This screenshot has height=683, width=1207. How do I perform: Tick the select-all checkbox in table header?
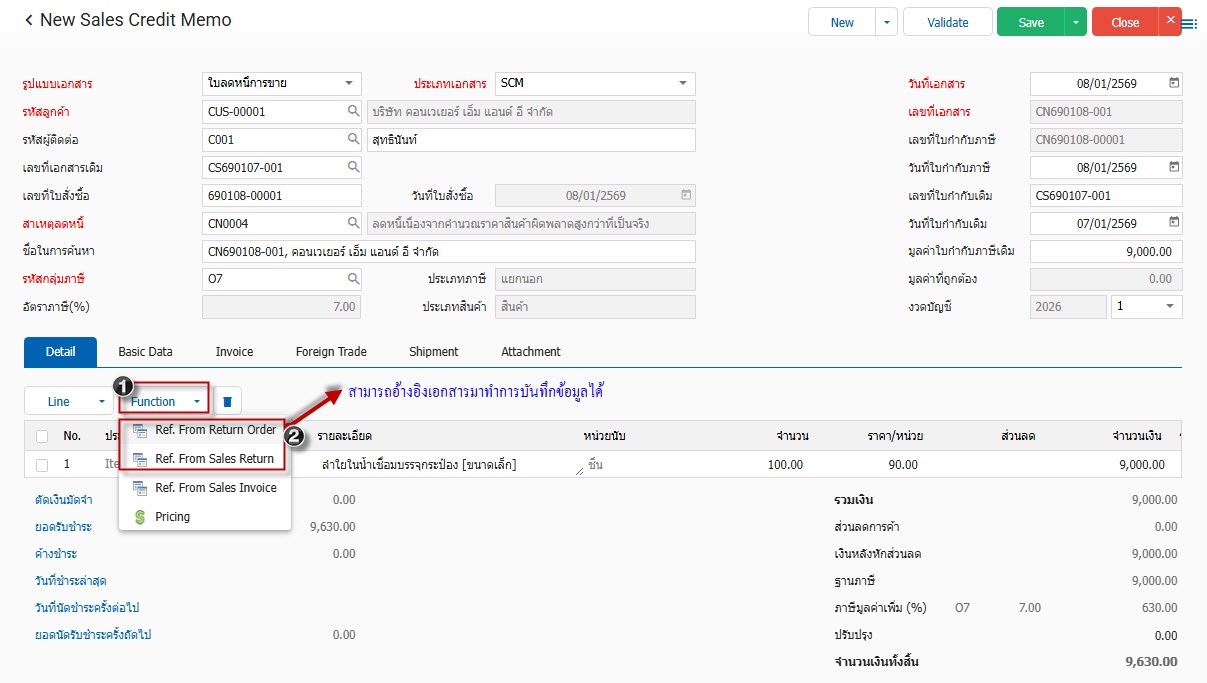42,436
